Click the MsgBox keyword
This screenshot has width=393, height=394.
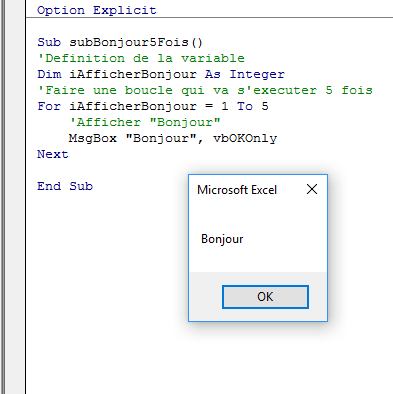93,138
